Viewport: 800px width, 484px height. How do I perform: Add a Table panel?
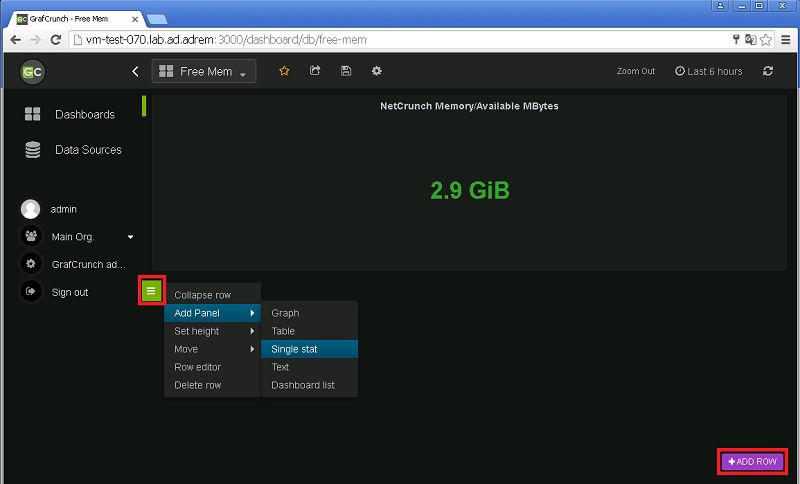309,331
